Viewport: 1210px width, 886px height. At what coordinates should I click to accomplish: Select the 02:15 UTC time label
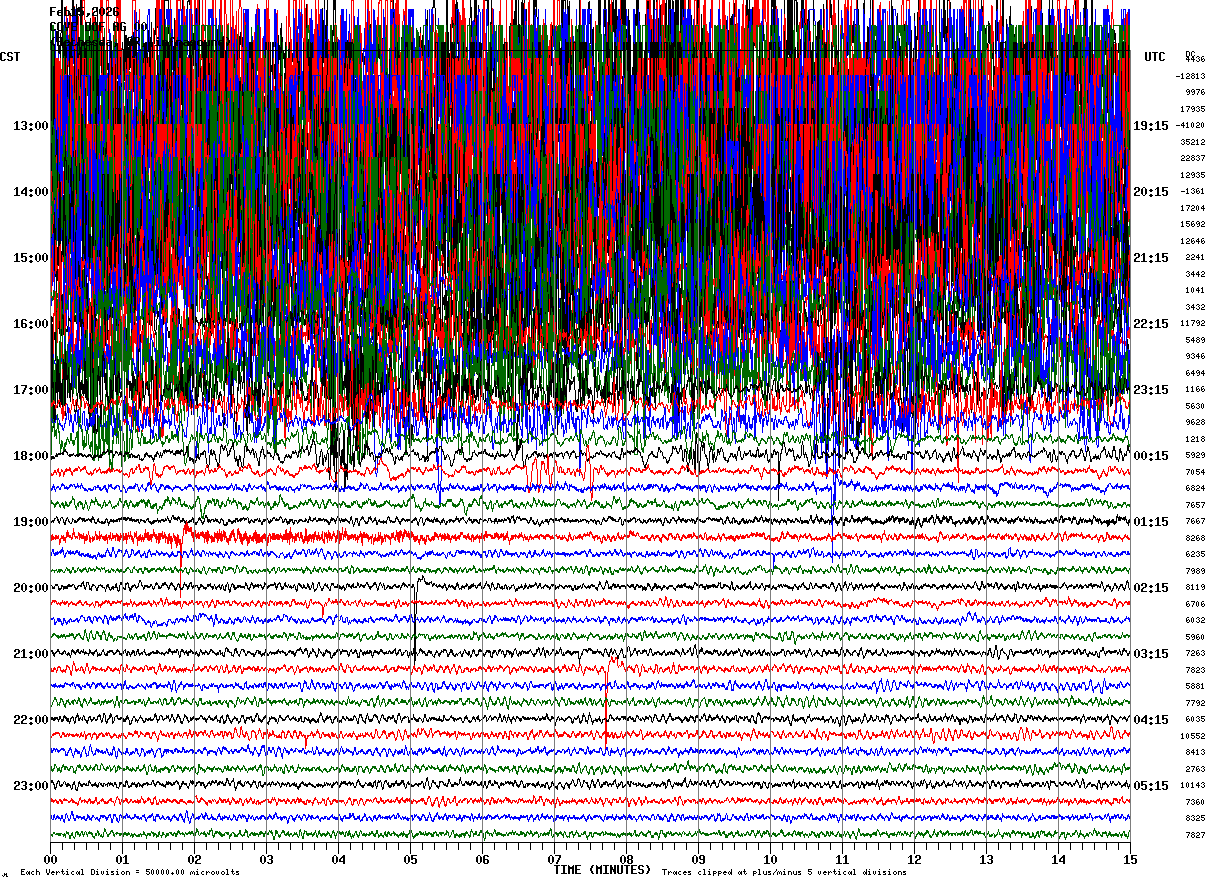point(1151,588)
